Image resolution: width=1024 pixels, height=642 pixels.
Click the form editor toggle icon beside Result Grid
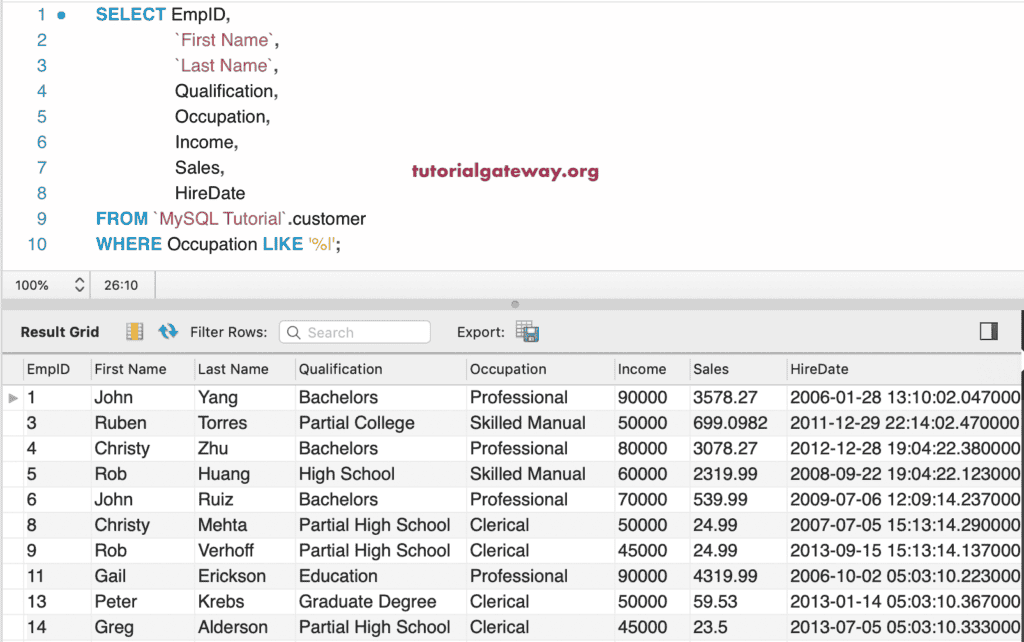[135, 332]
